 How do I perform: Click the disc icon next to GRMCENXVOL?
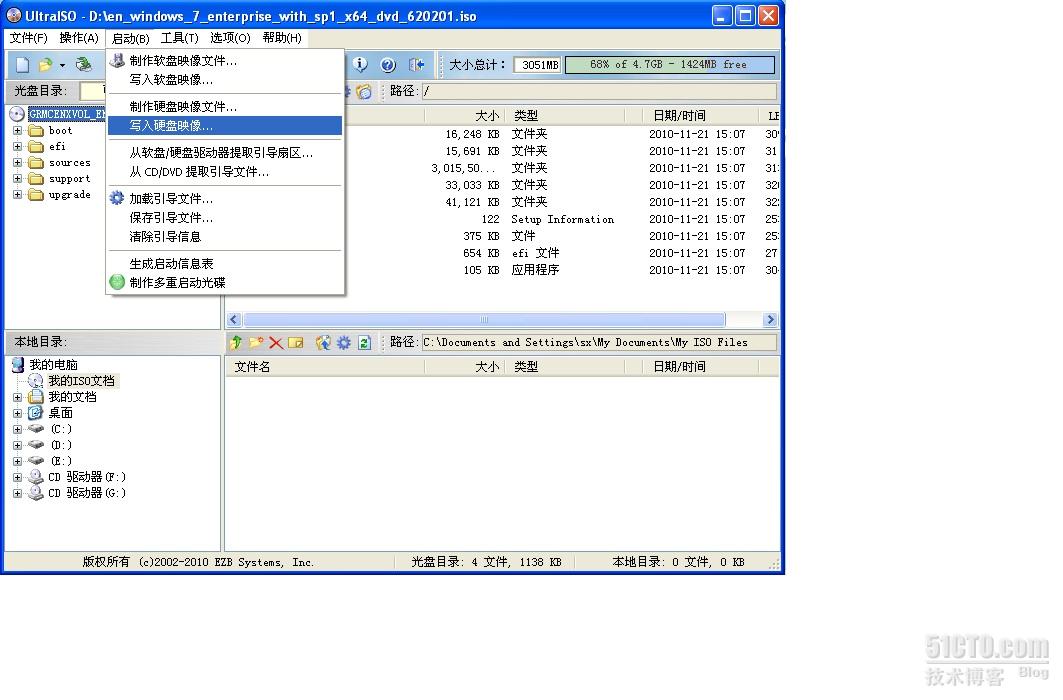tap(17, 114)
